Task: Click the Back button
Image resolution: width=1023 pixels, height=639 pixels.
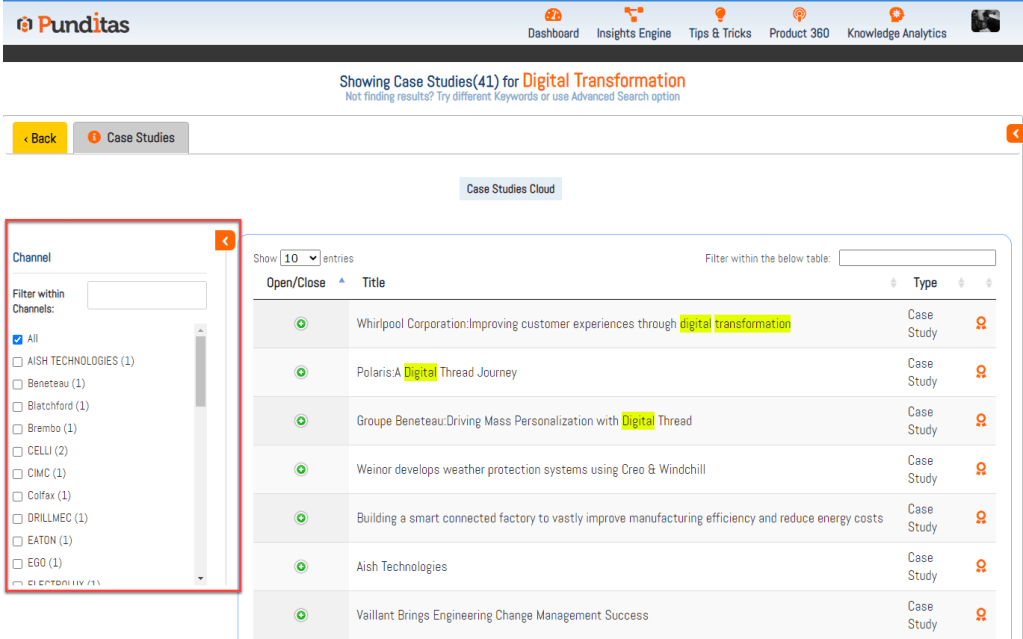Action: 40,138
